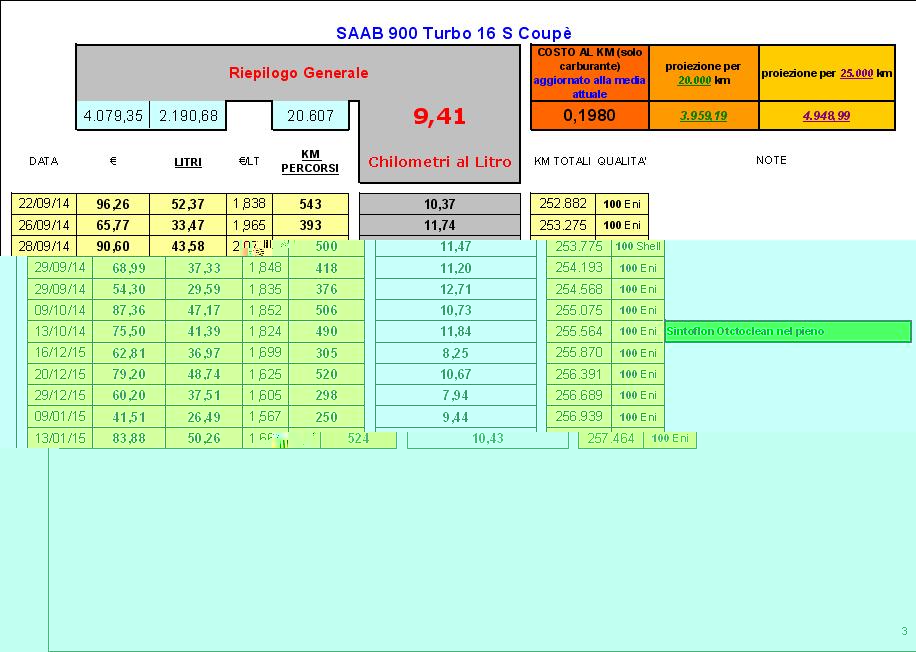The image size is (916, 652).
Task: Click total km cell 252.882
Action: (563, 204)
